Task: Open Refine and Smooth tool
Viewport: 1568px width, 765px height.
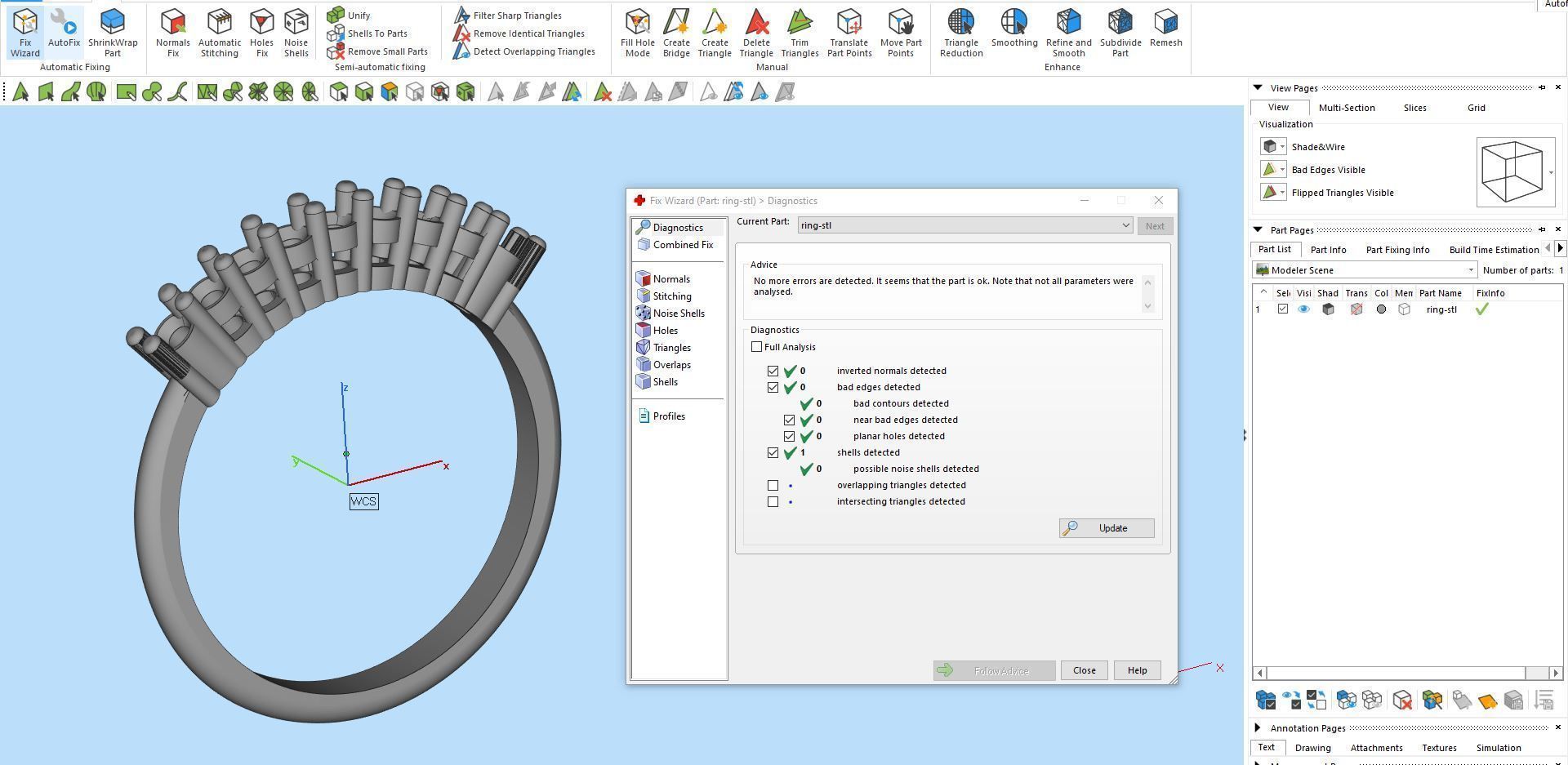Action: 1068,33
